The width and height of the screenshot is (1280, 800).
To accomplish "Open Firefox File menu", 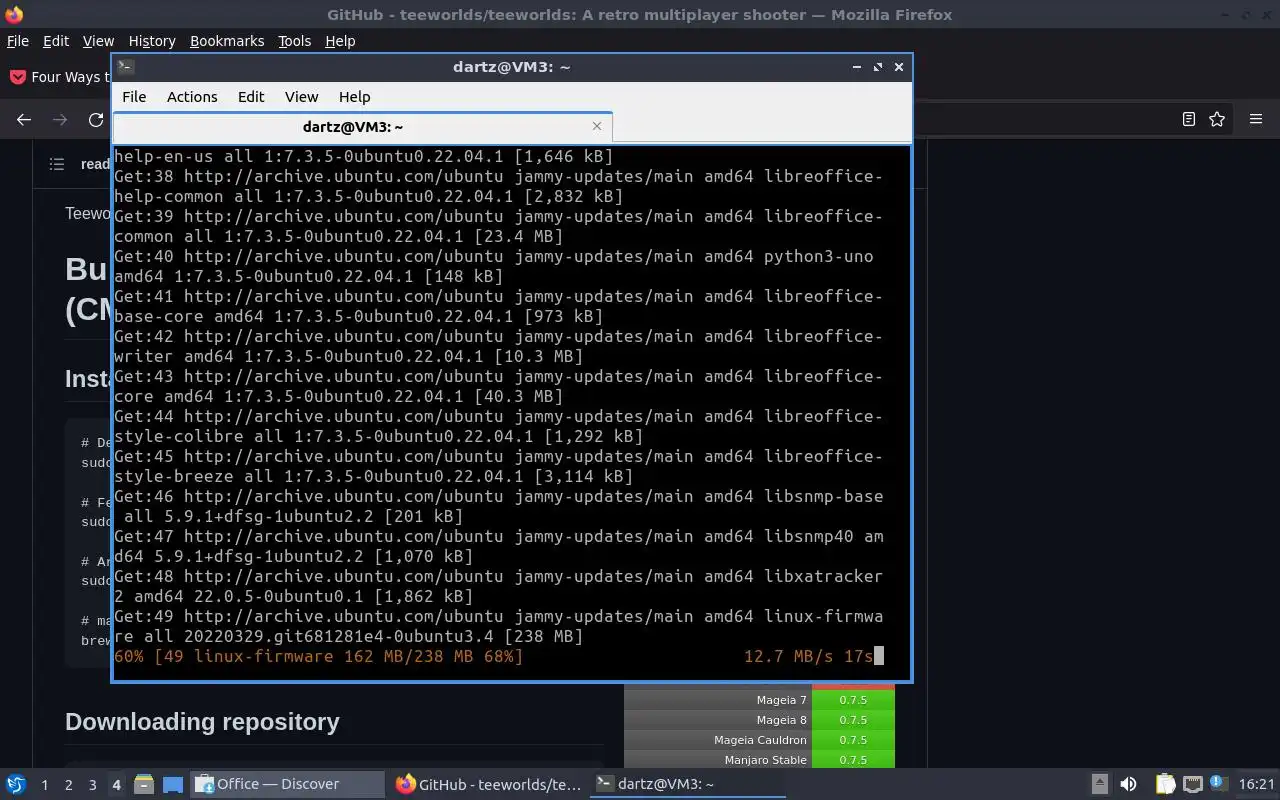I will pos(18,41).
